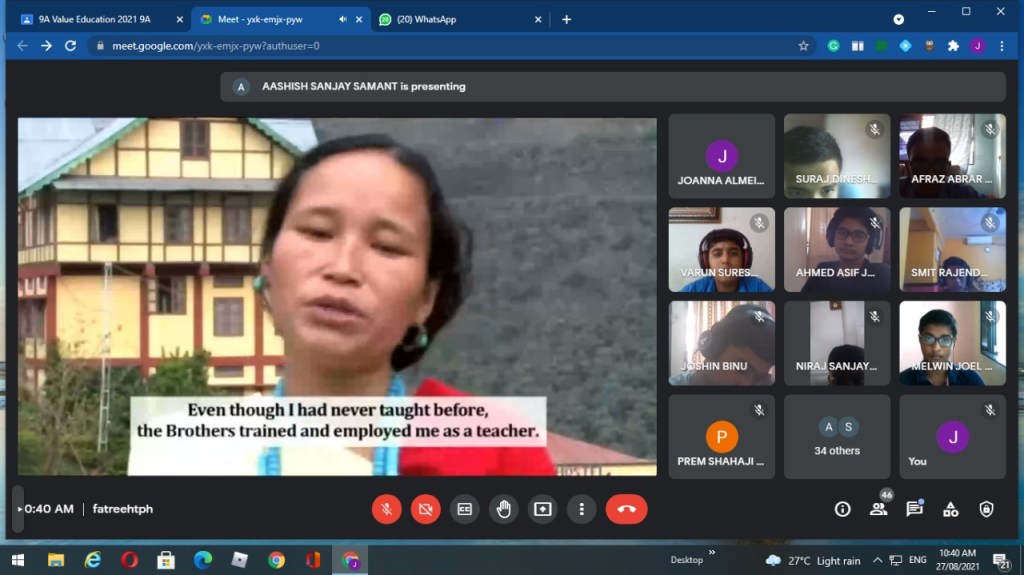This screenshot has height=575, width=1024.
Task: Open the three-dot more options menu in Meet
Action: coord(581,509)
